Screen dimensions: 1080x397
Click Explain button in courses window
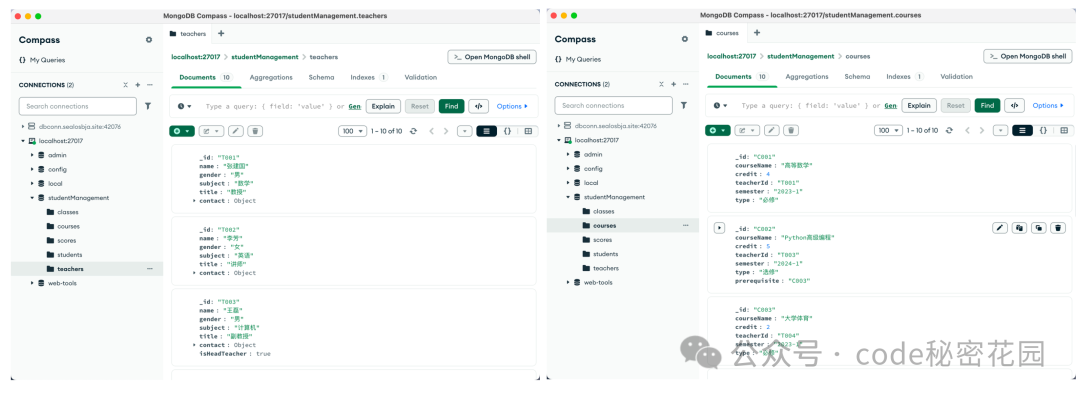point(920,105)
